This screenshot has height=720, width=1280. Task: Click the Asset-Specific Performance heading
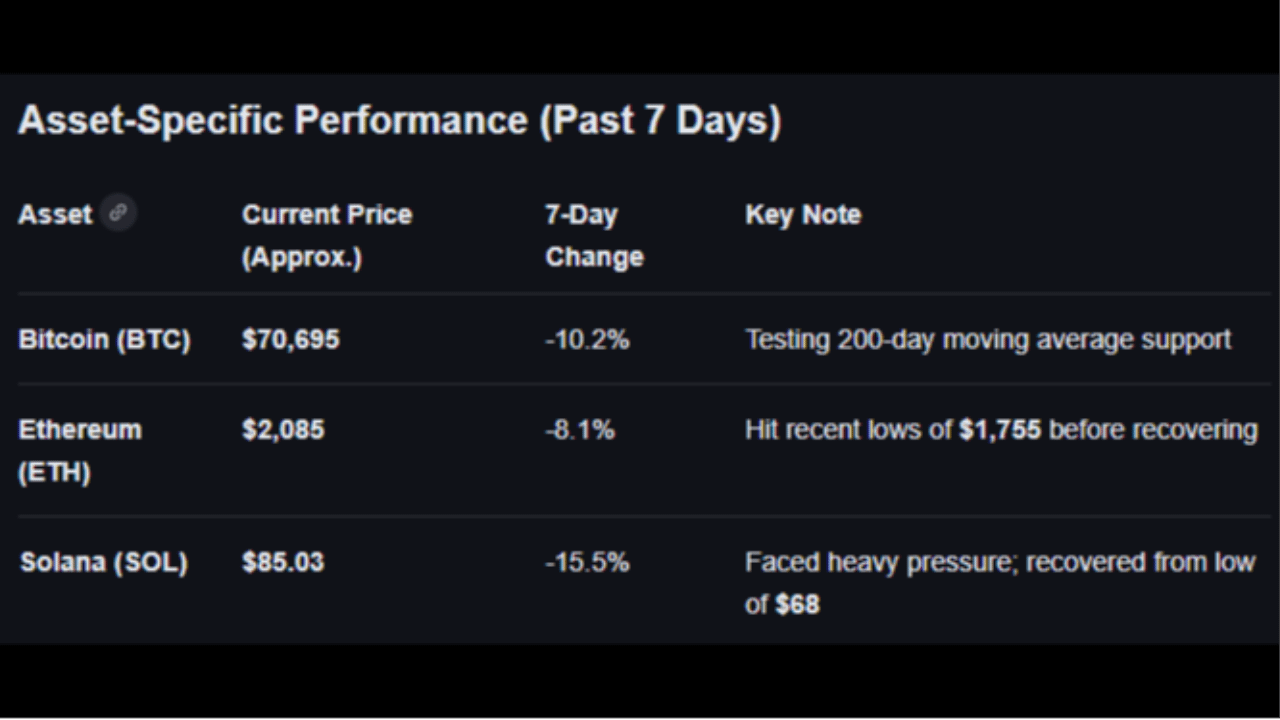399,120
